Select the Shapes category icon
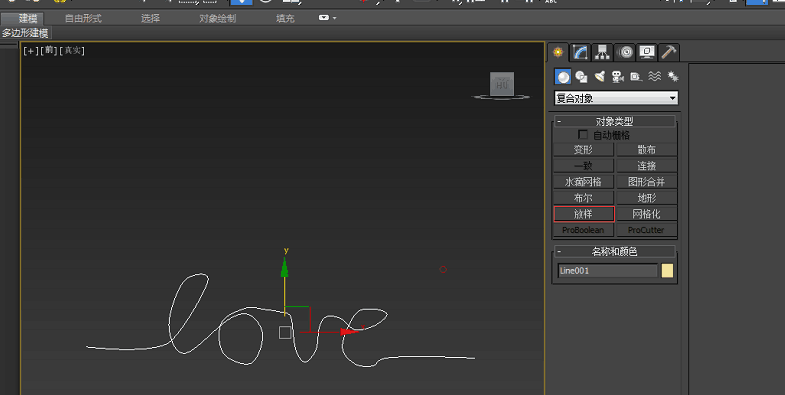The image size is (785, 395). [581, 77]
